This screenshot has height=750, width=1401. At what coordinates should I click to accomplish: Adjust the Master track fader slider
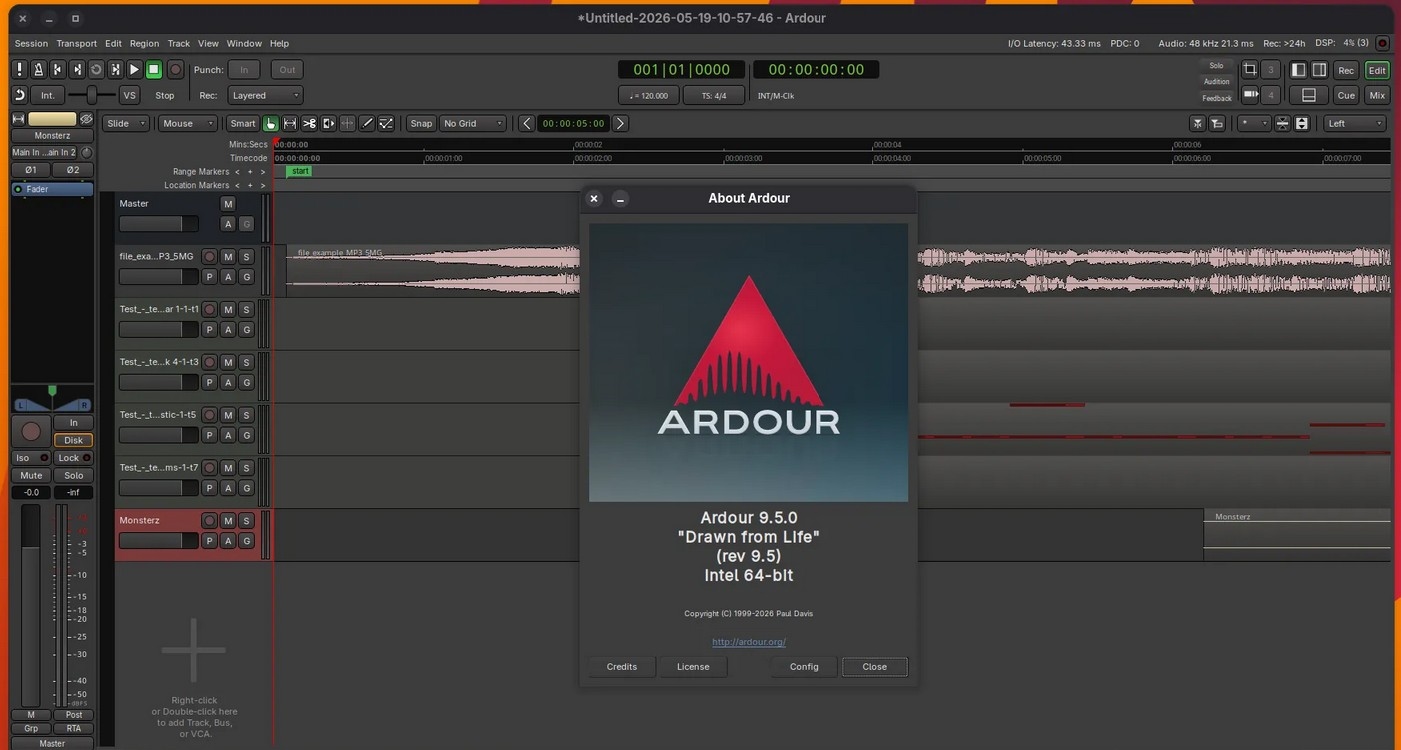pyautogui.click(x=158, y=224)
